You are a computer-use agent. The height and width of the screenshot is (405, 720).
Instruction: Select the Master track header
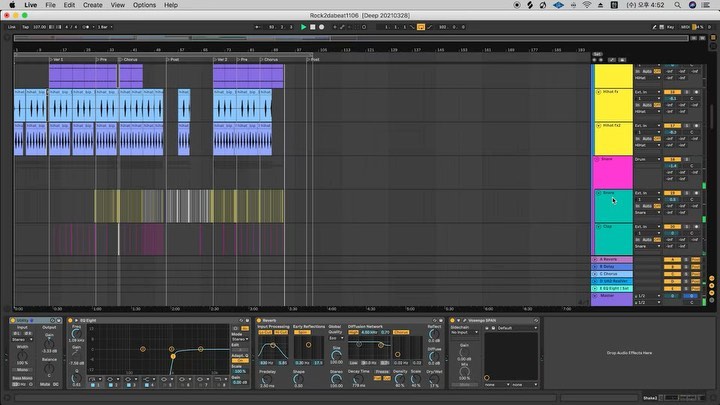(x=610, y=295)
